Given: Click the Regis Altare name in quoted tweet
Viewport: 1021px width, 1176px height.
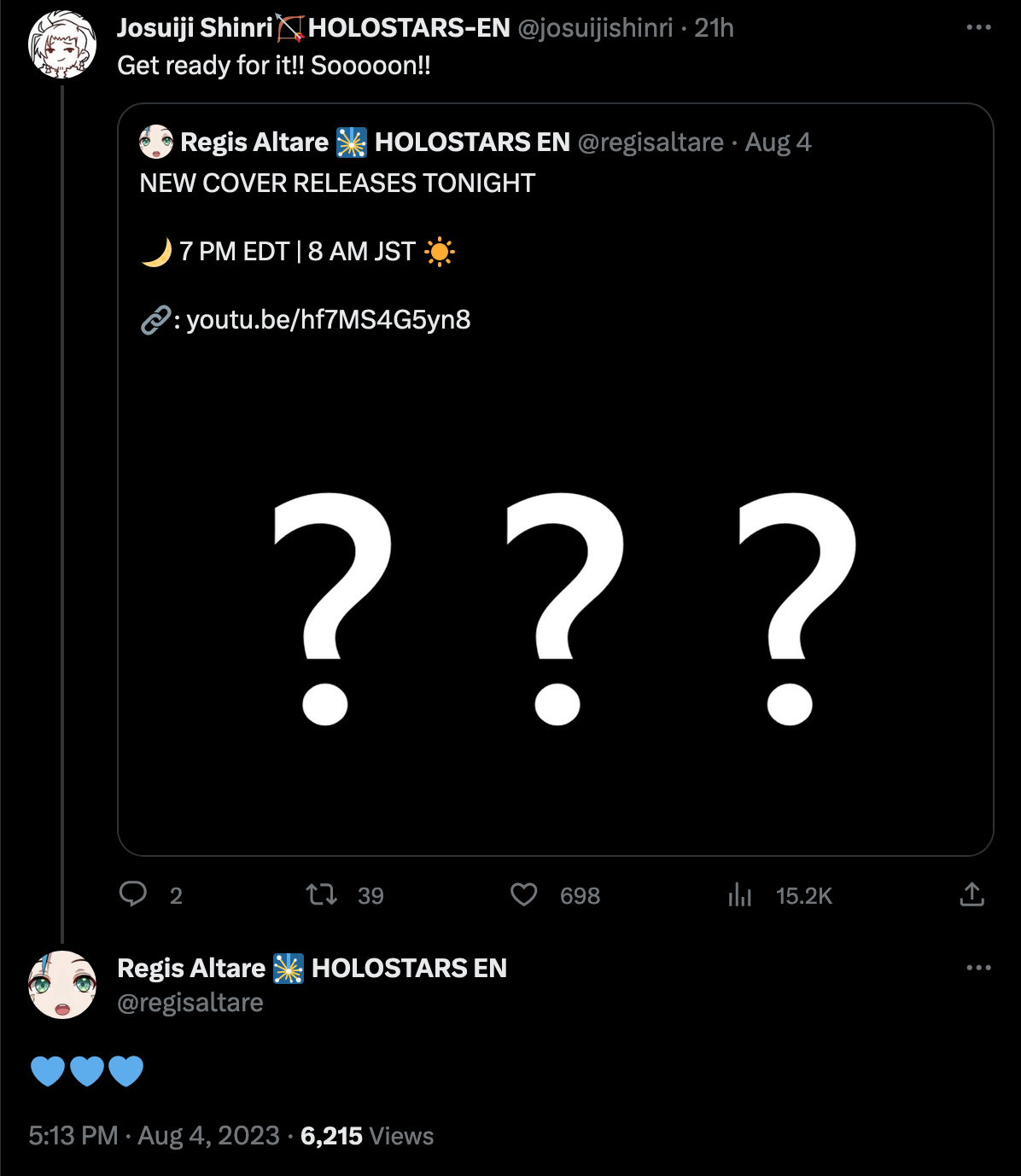Looking at the screenshot, I should click(254, 142).
